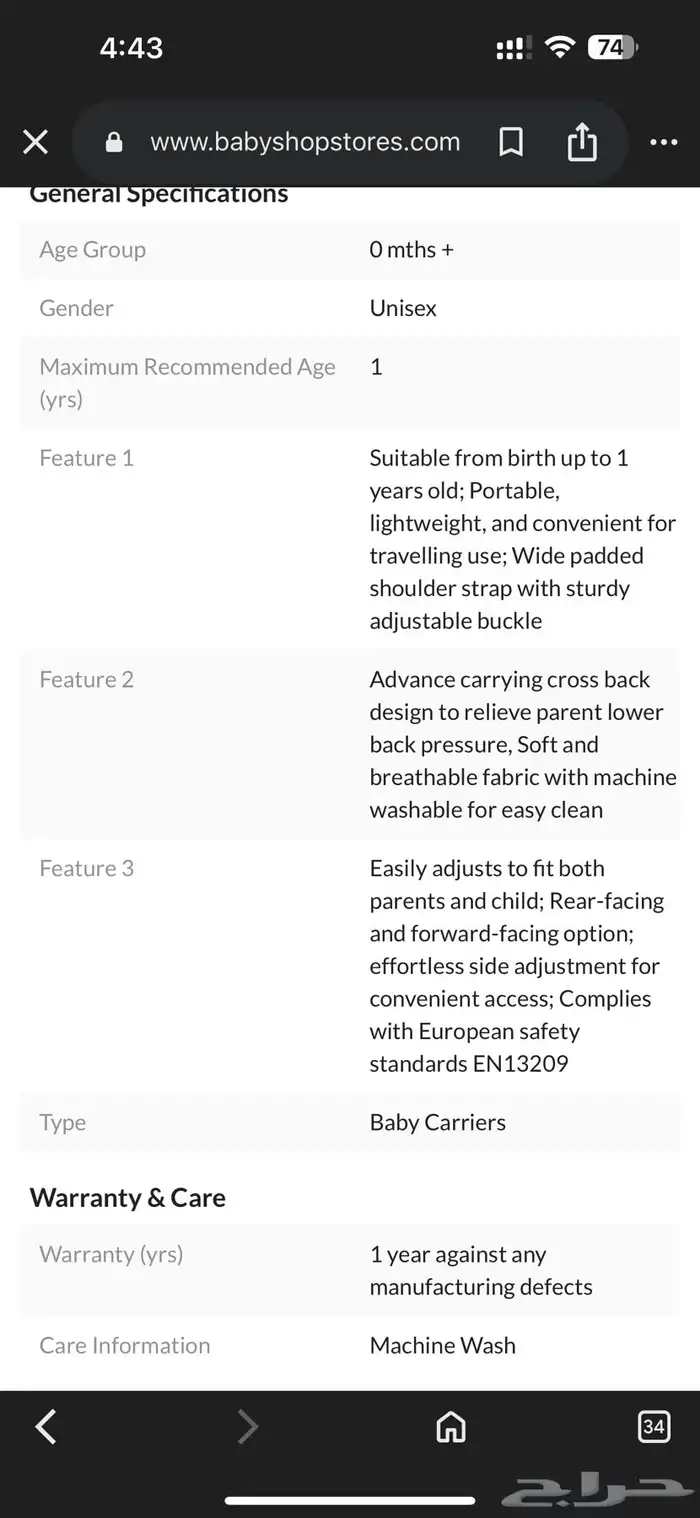
Task: Tap the home indicator bar at bottom
Action: pos(350,1500)
